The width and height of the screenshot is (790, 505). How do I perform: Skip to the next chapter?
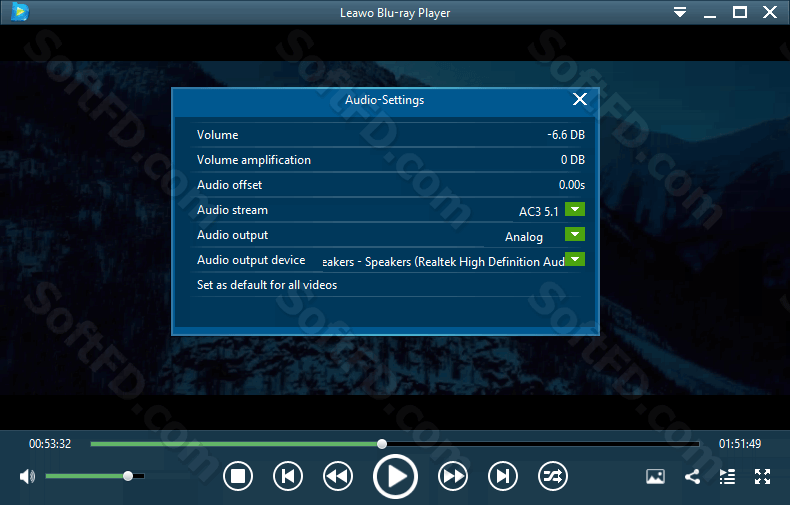click(503, 476)
